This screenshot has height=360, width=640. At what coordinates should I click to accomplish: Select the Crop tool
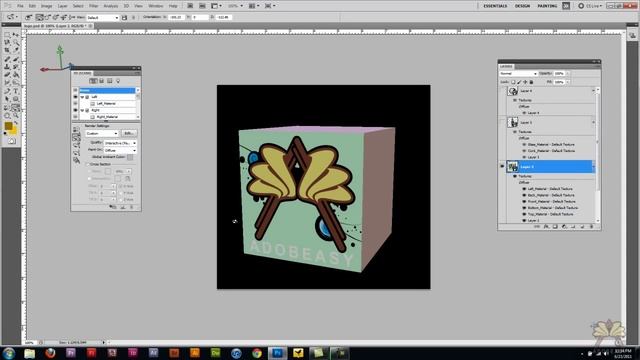click(7, 50)
